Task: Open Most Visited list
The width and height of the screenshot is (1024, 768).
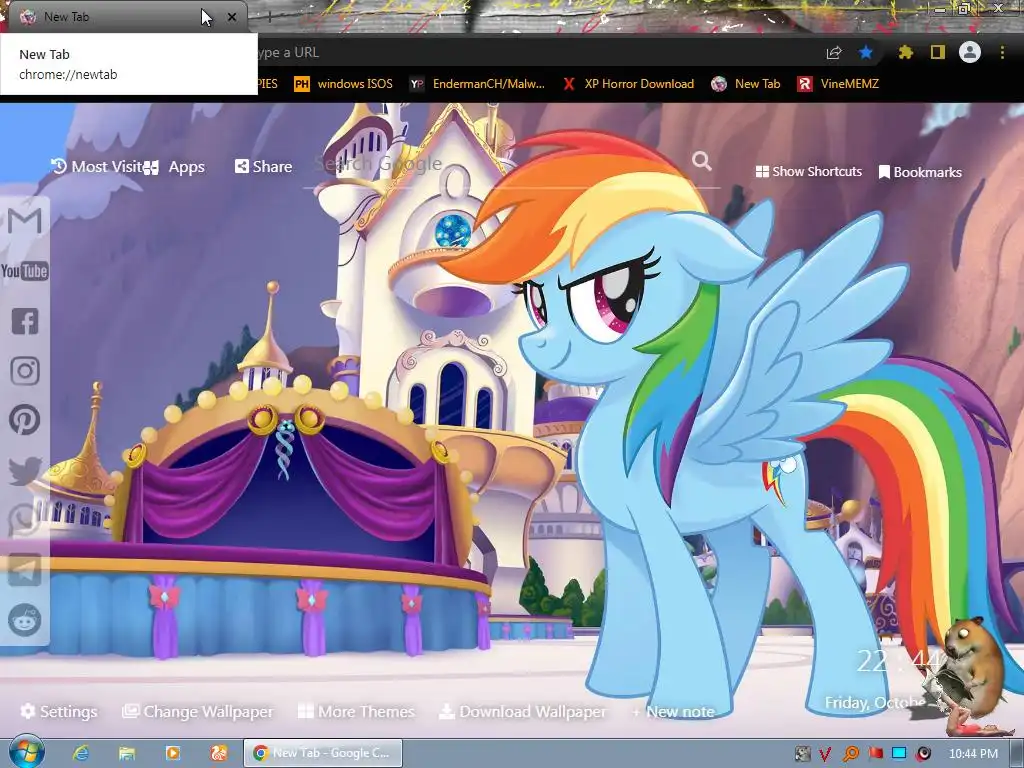Action: (x=97, y=167)
